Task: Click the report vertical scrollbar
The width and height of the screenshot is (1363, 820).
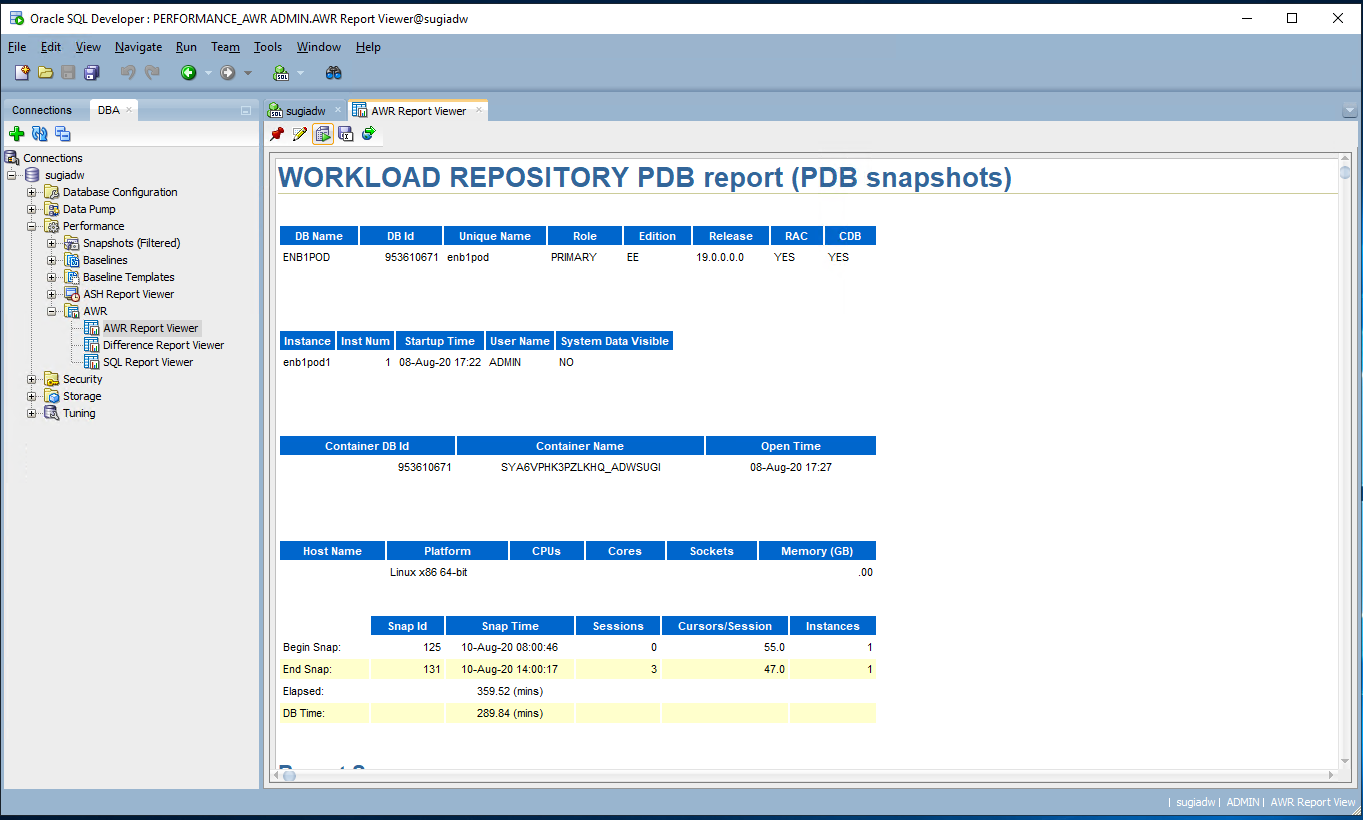Action: (x=1345, y=460)
